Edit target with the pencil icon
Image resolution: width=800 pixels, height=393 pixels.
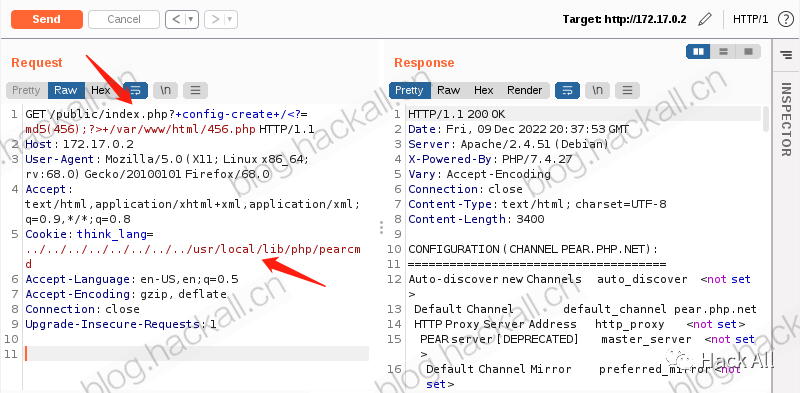coord(705,19)
